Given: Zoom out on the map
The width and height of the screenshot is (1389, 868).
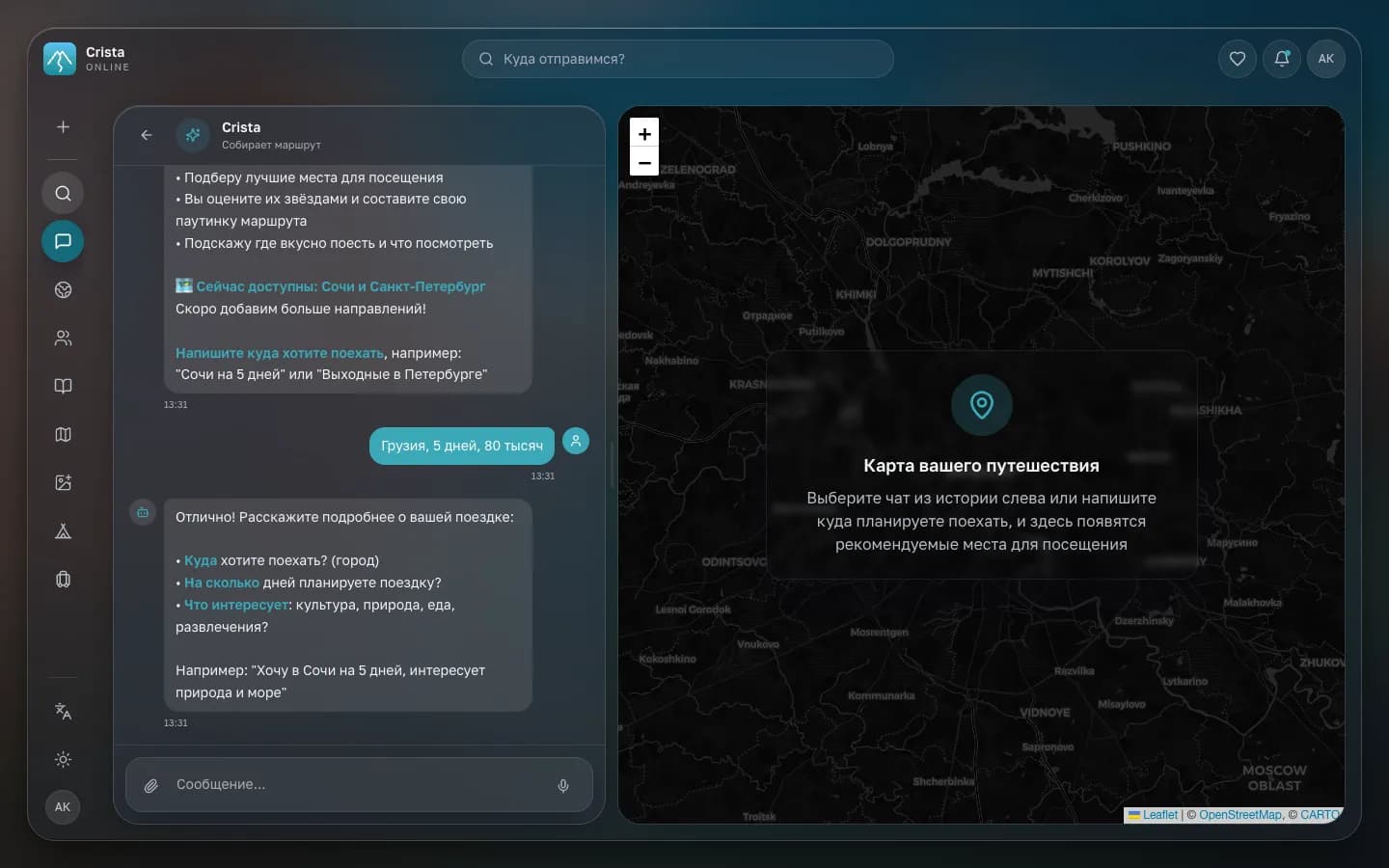Looking at the screenshot, I should pos(644,162).
